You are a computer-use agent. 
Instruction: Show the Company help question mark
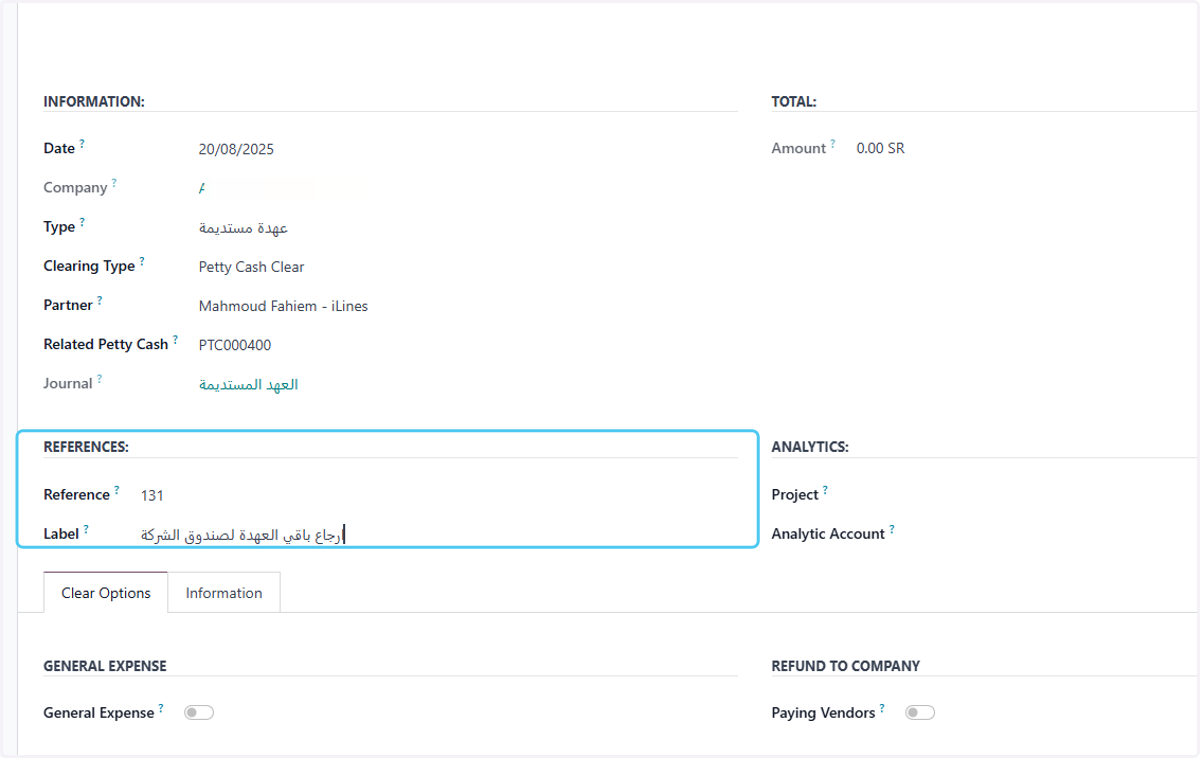pyautogui.click(x=114, y=183)
